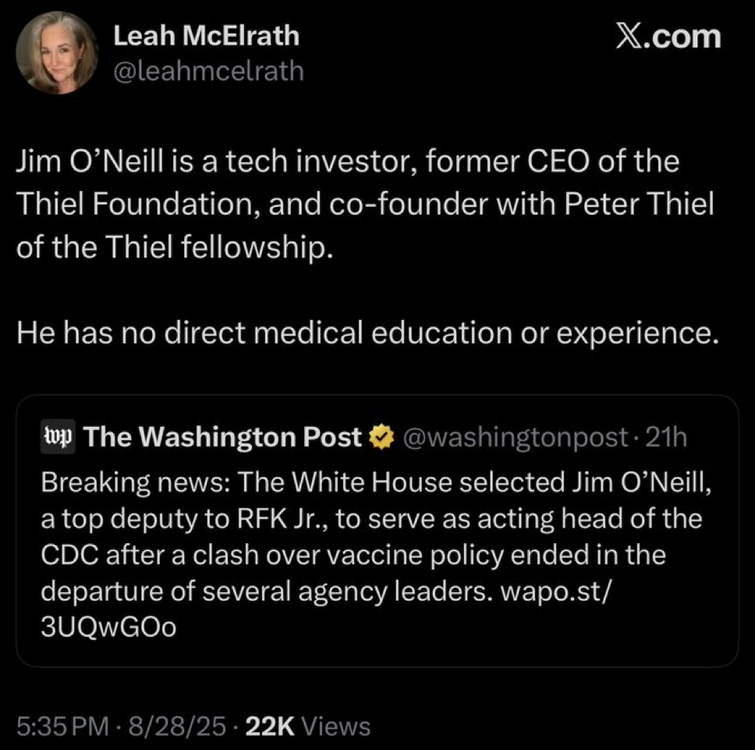Click the Leah McElrath display name
755x750 pixels.
coord(206,37)
